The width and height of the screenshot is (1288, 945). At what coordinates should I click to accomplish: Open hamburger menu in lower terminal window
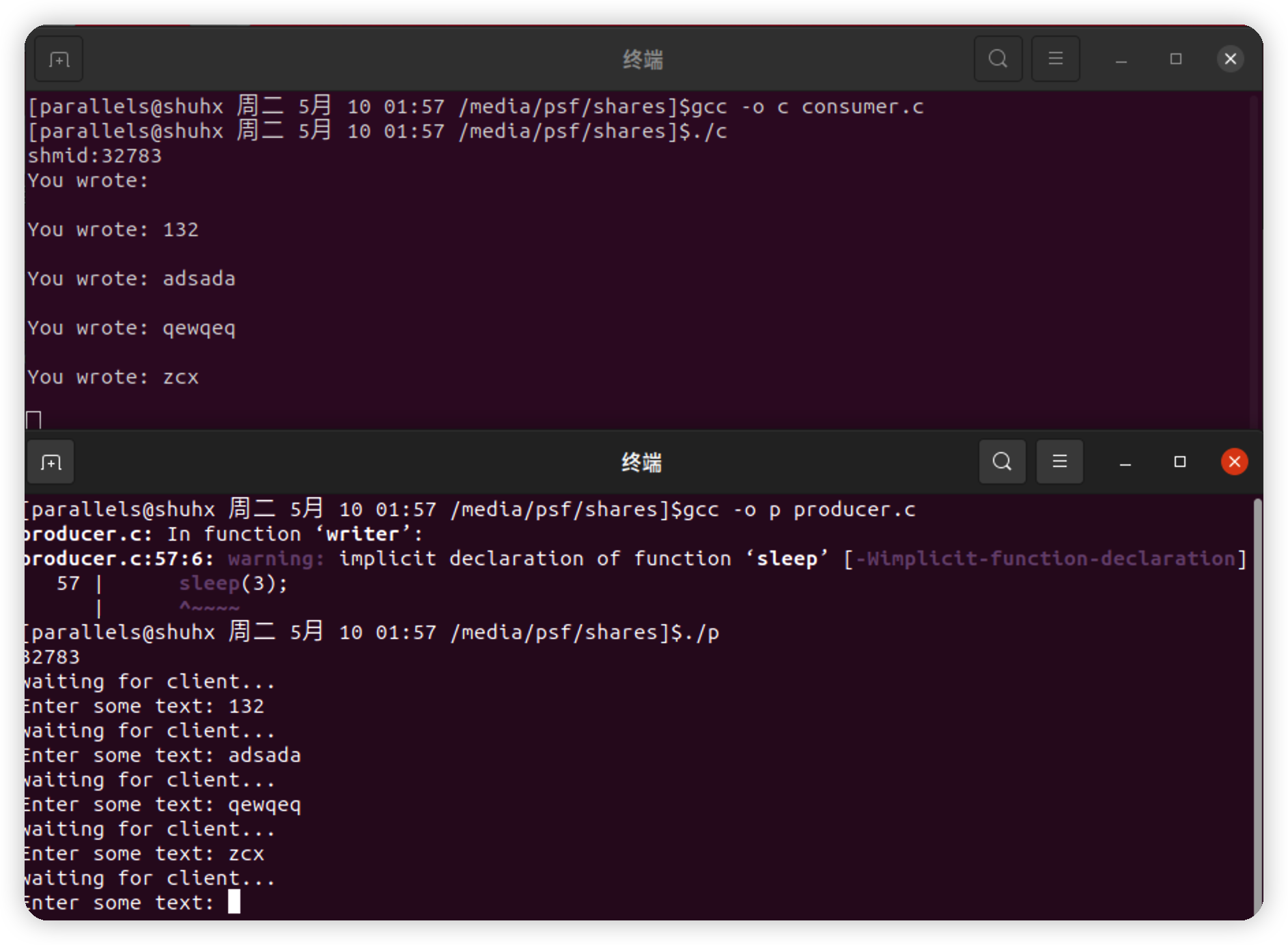click(1059, 462)
